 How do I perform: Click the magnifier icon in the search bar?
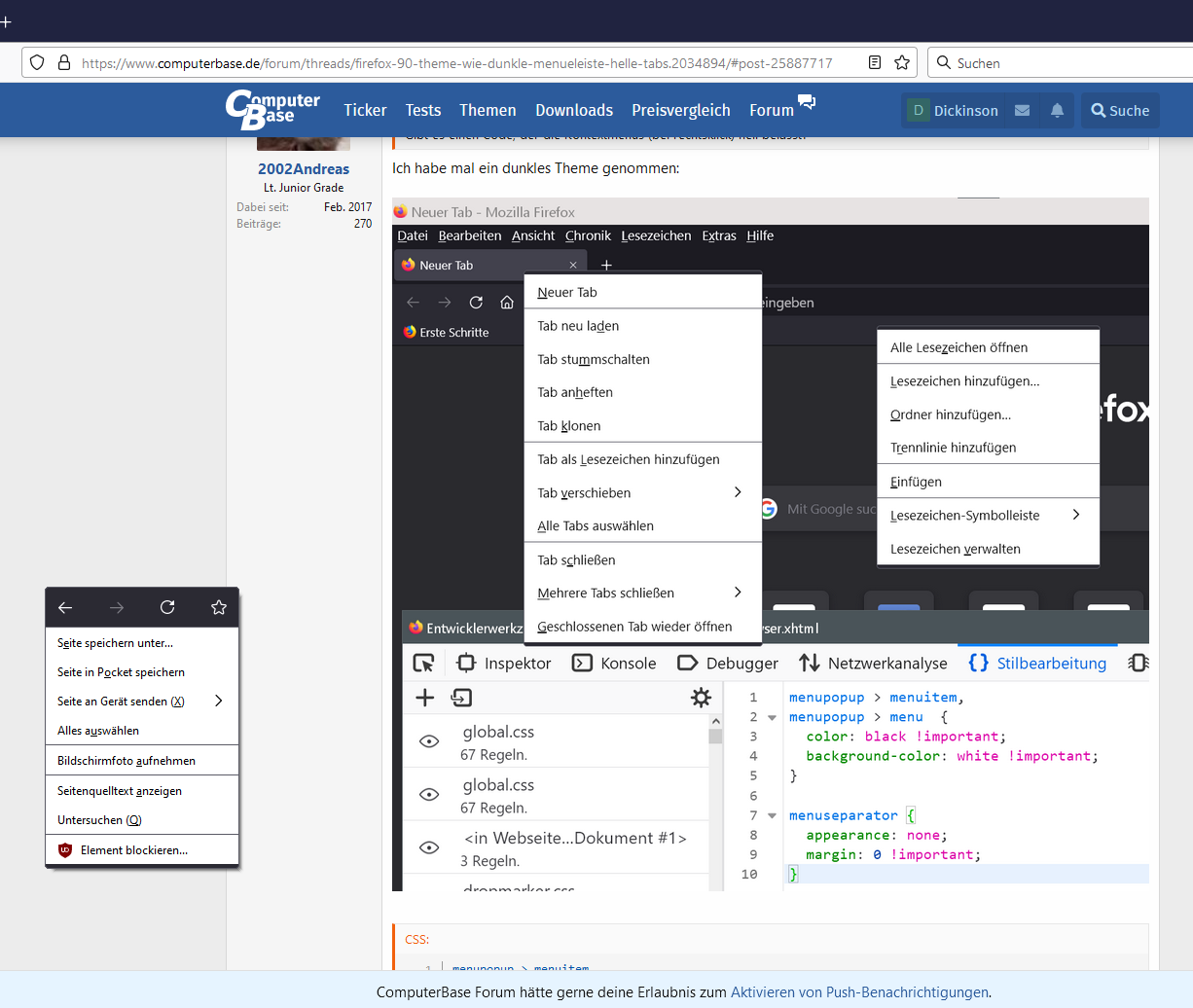[943, 62]
